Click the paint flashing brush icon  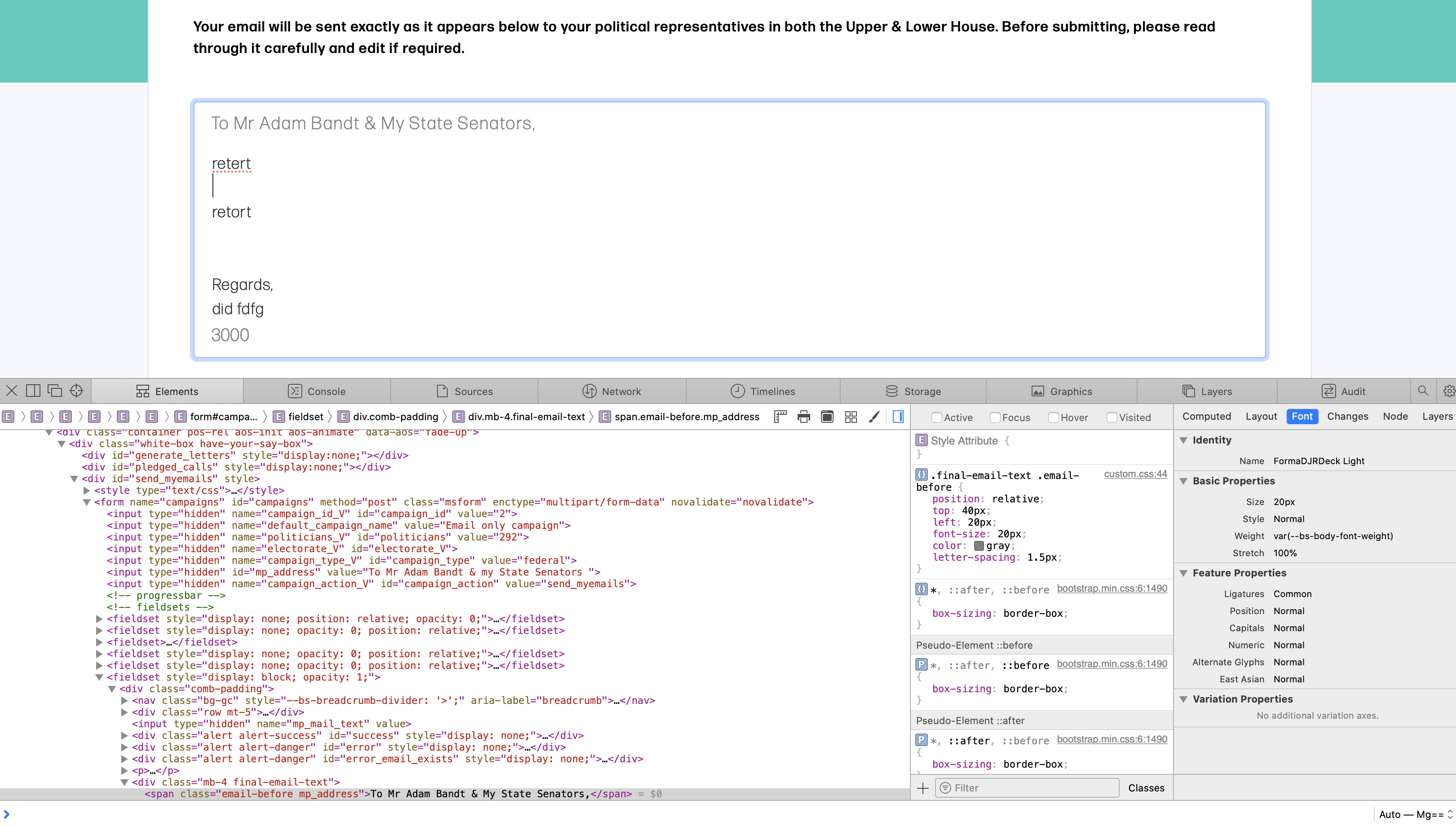tap(874, 417)
